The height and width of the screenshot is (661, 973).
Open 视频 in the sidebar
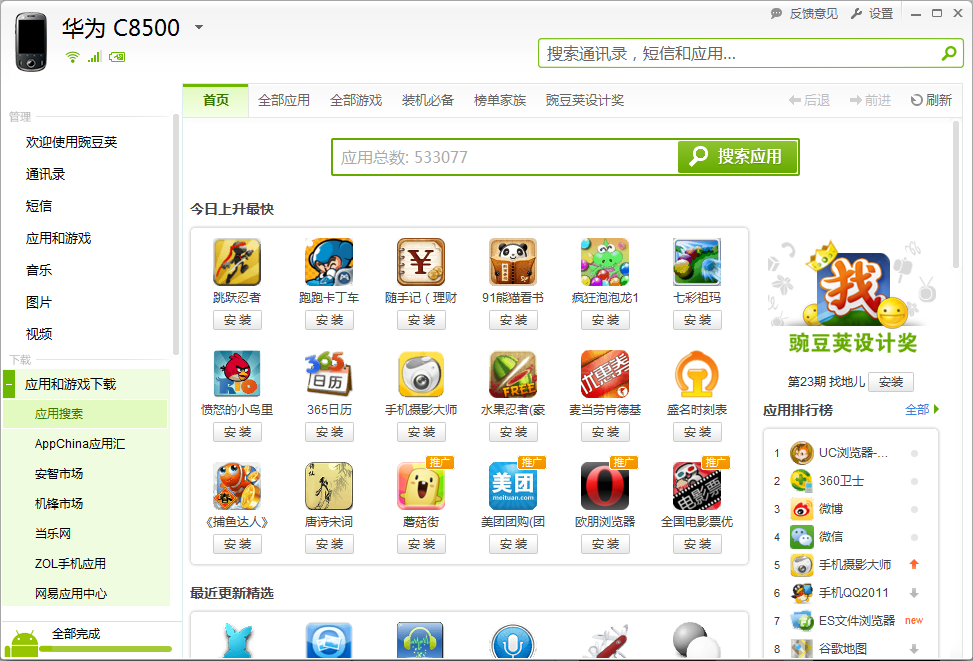pyautogui.click(x=38, y=334)
